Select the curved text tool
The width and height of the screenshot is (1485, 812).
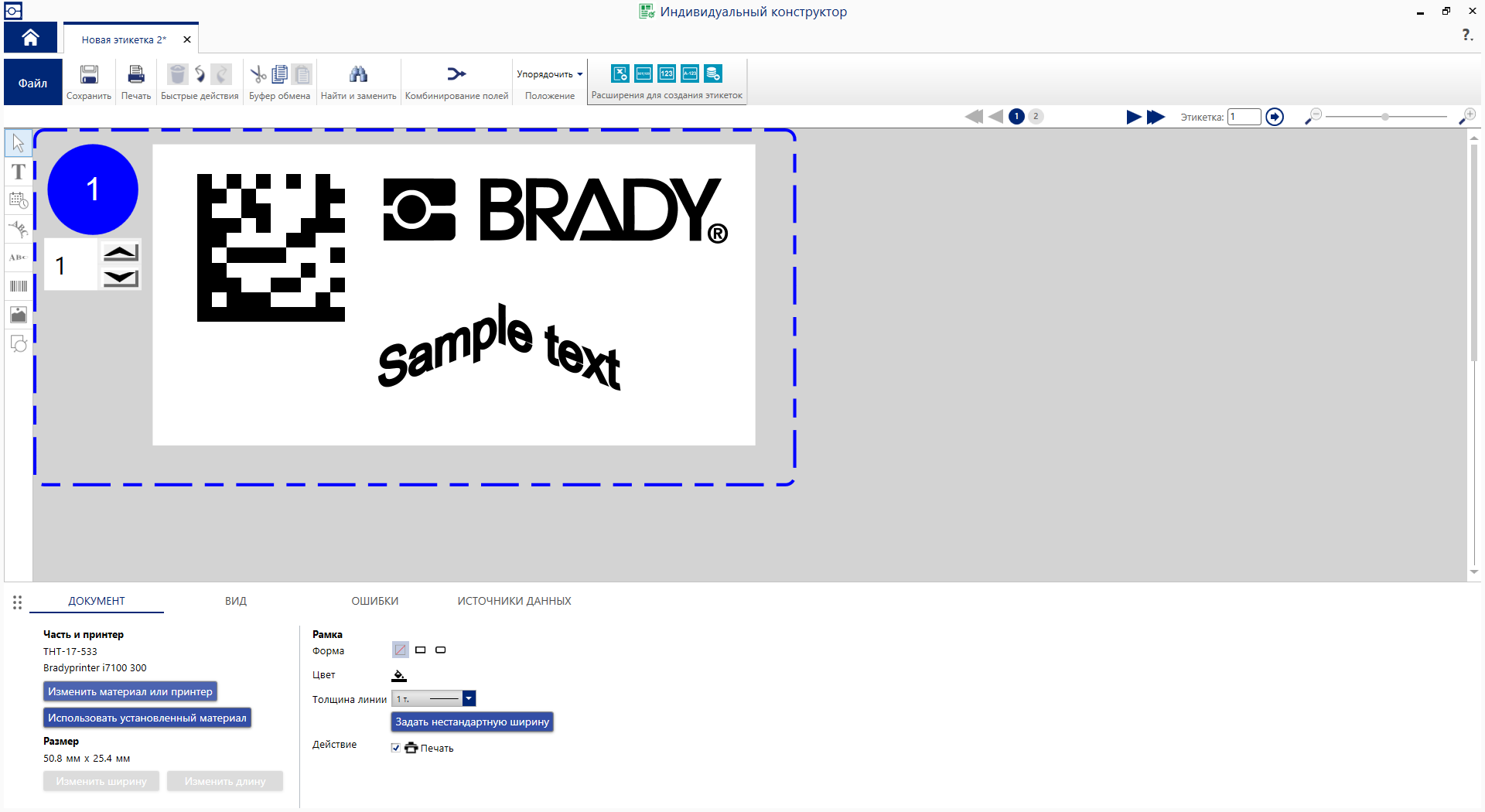pos(18,229)
